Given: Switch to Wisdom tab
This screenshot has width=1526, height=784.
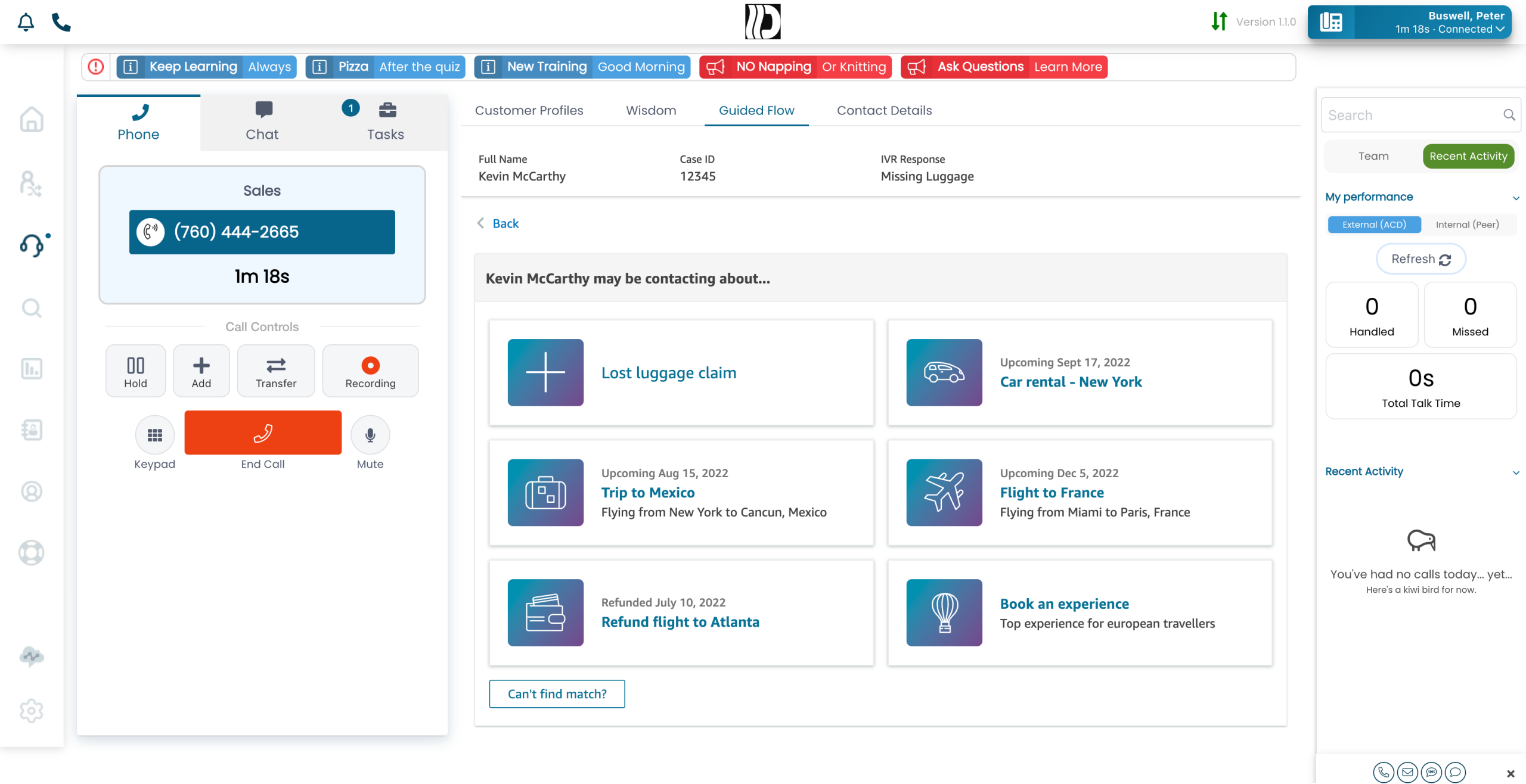Looking at the screenshot, I should (x=651, y=110).
